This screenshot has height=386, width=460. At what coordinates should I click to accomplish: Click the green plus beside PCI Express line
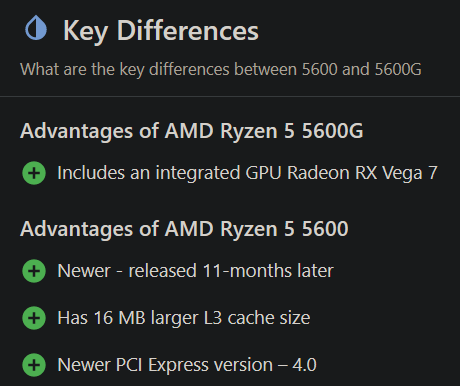pos(34,365)
